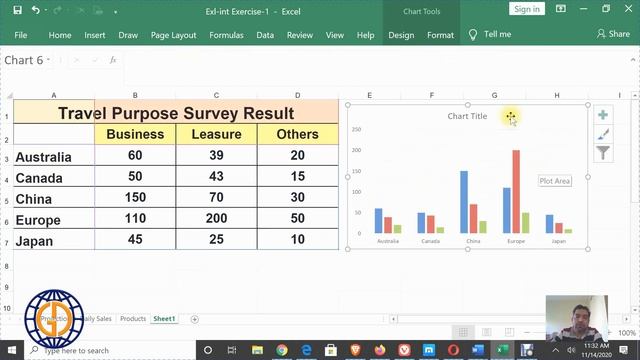Select the Japan cell
The height and width of the screenshot is (360, 640).
[54, 240]
